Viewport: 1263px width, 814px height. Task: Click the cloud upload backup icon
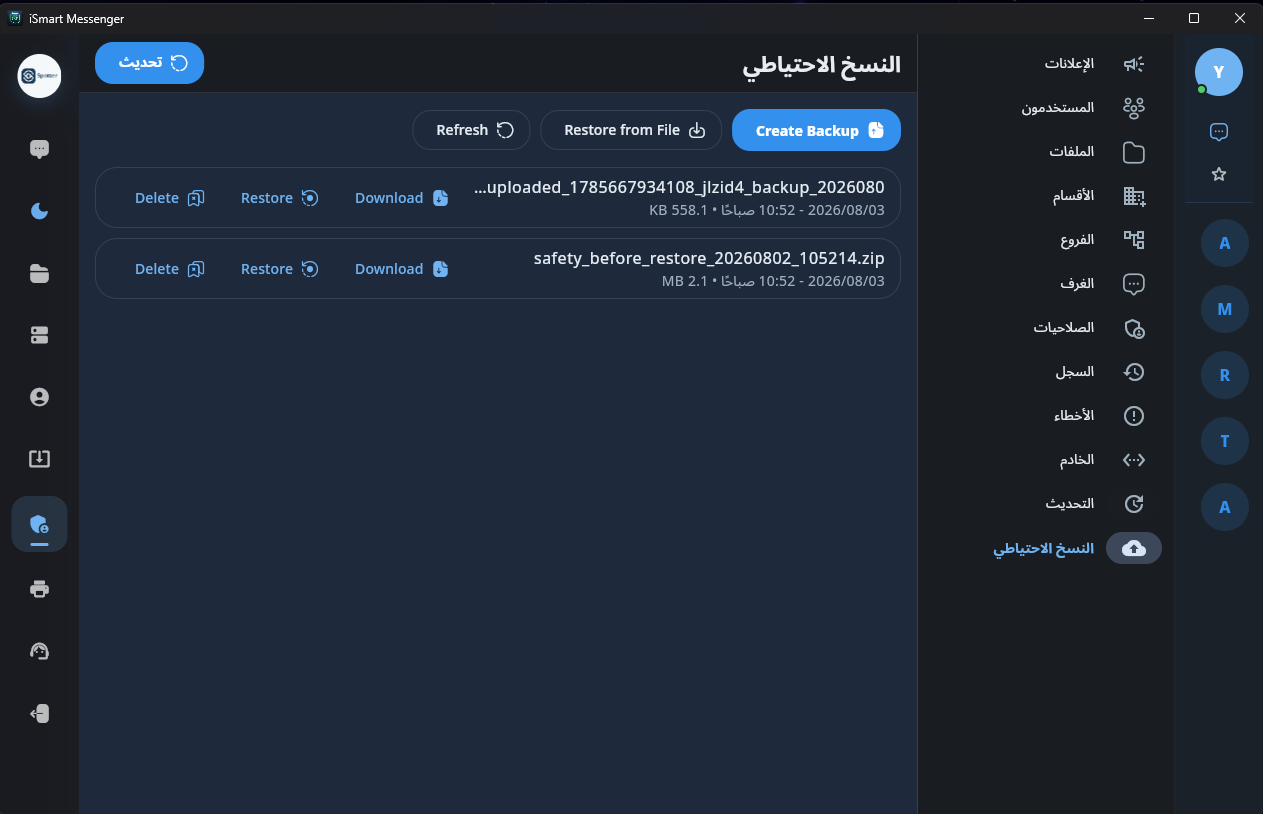1134,548
